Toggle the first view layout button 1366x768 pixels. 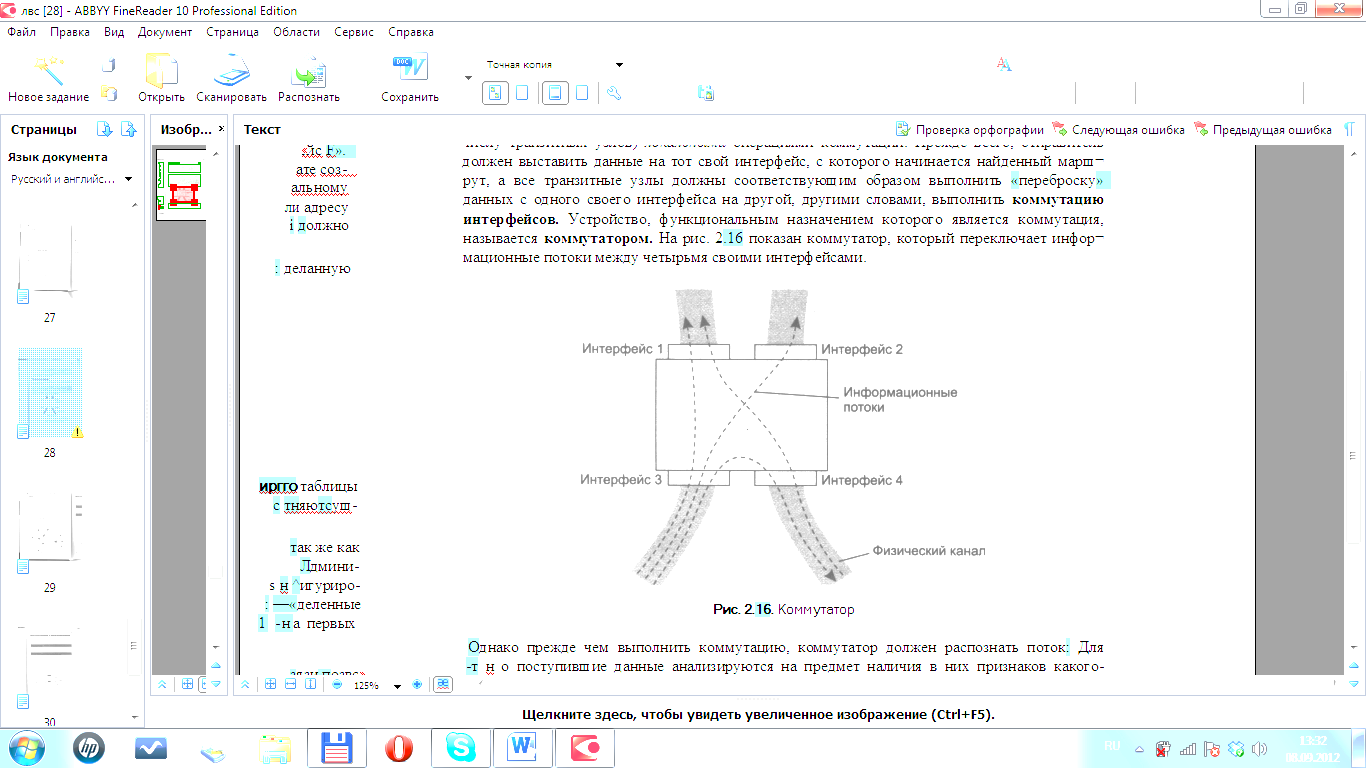tap(496, 93)
